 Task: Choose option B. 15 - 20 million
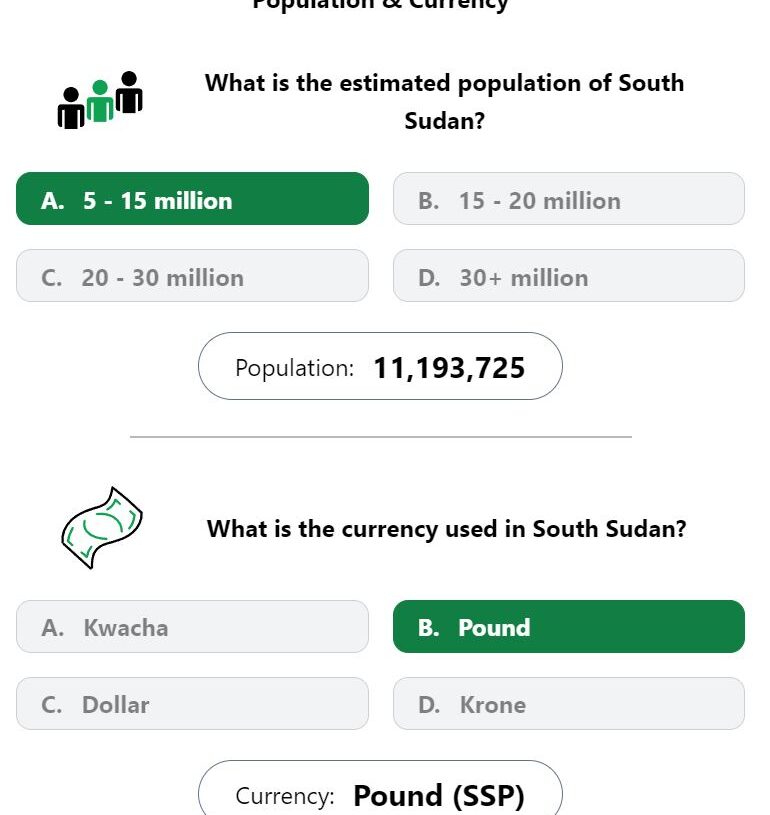(x=569, y=199)
